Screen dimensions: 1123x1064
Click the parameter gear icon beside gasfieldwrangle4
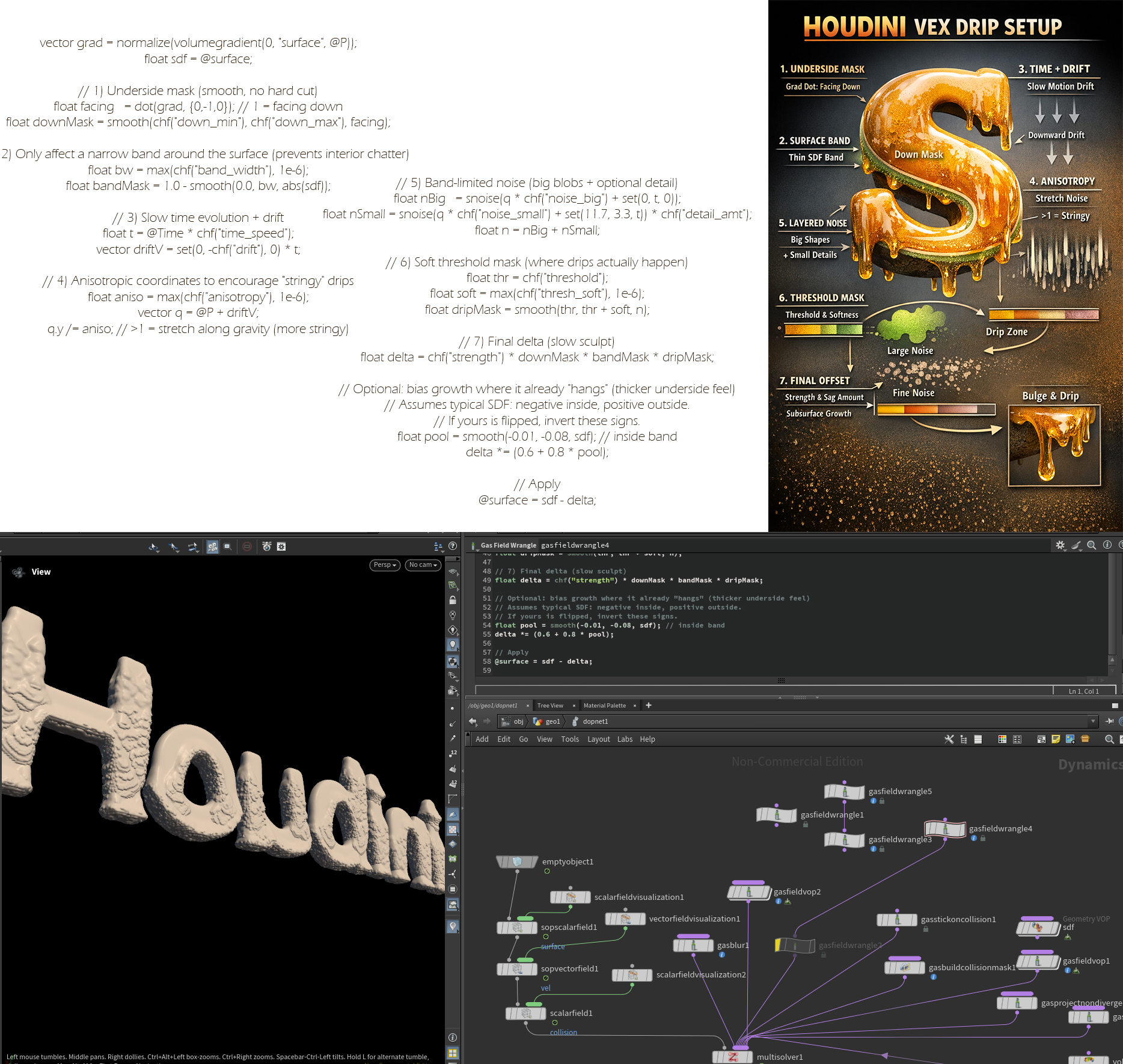pyautogui.click(x=1060, y=545)
